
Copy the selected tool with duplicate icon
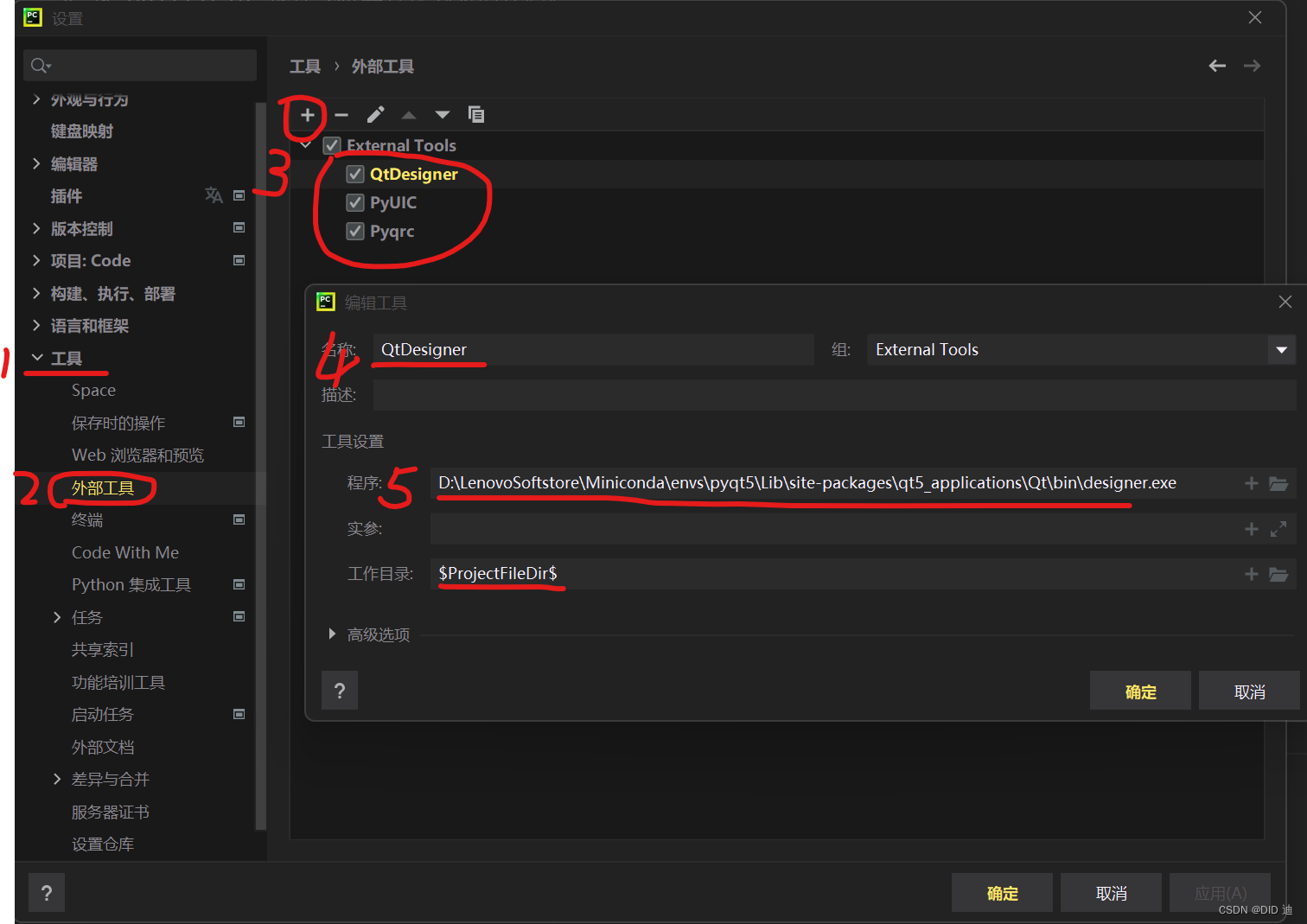(476, 114)
